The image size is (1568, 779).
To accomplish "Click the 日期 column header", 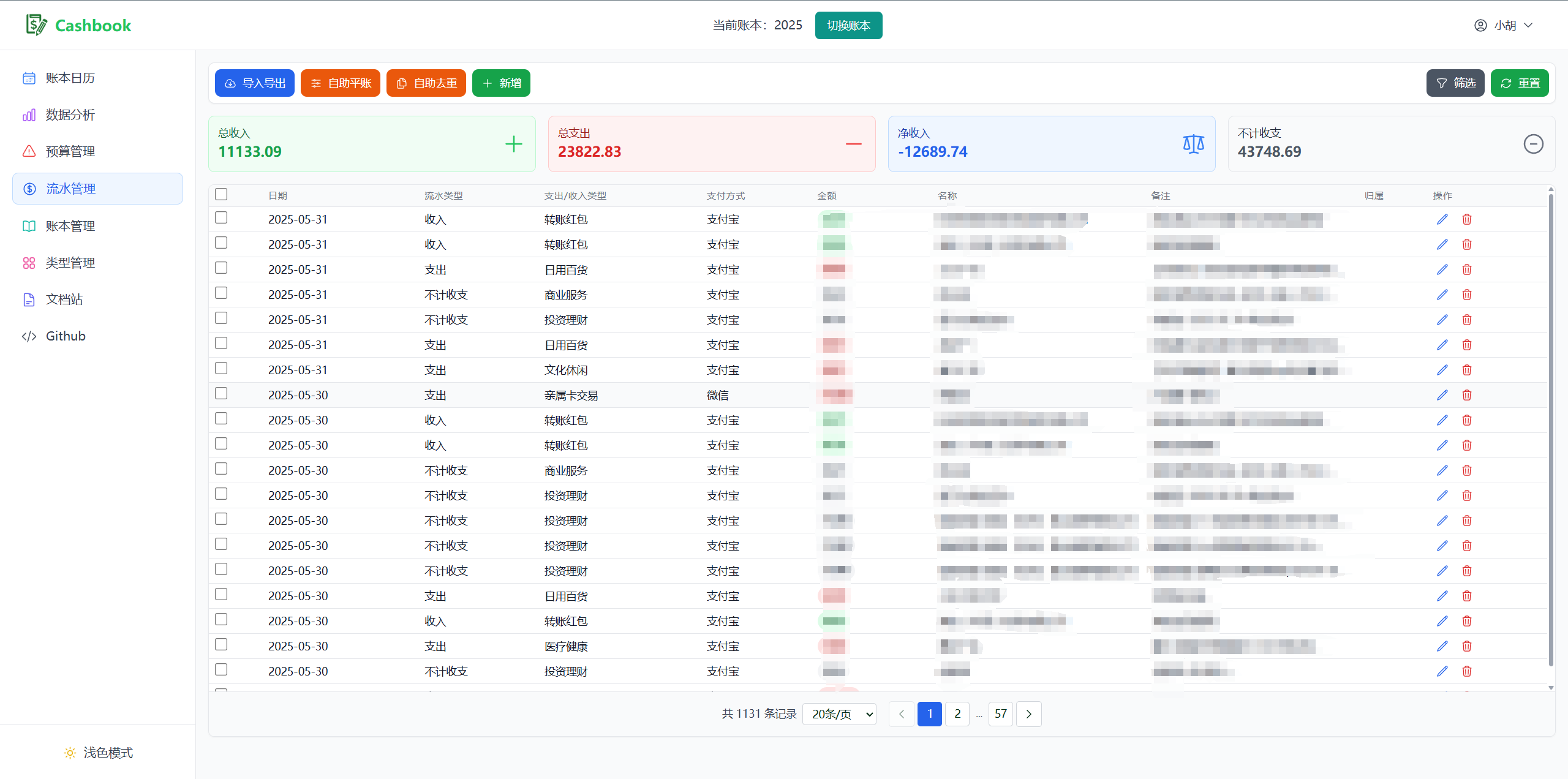I will (x=278, y=195).
